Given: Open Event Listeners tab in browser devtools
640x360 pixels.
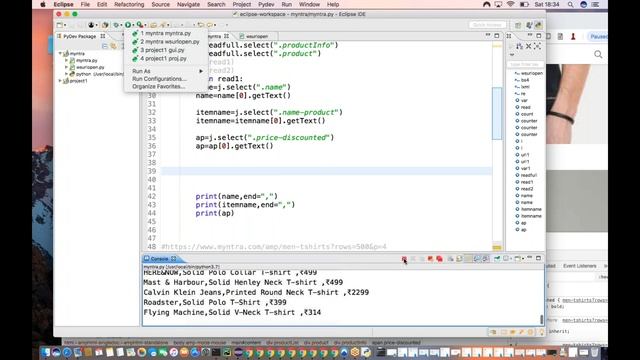Looking at the screenshot, I should pos(580,266).
